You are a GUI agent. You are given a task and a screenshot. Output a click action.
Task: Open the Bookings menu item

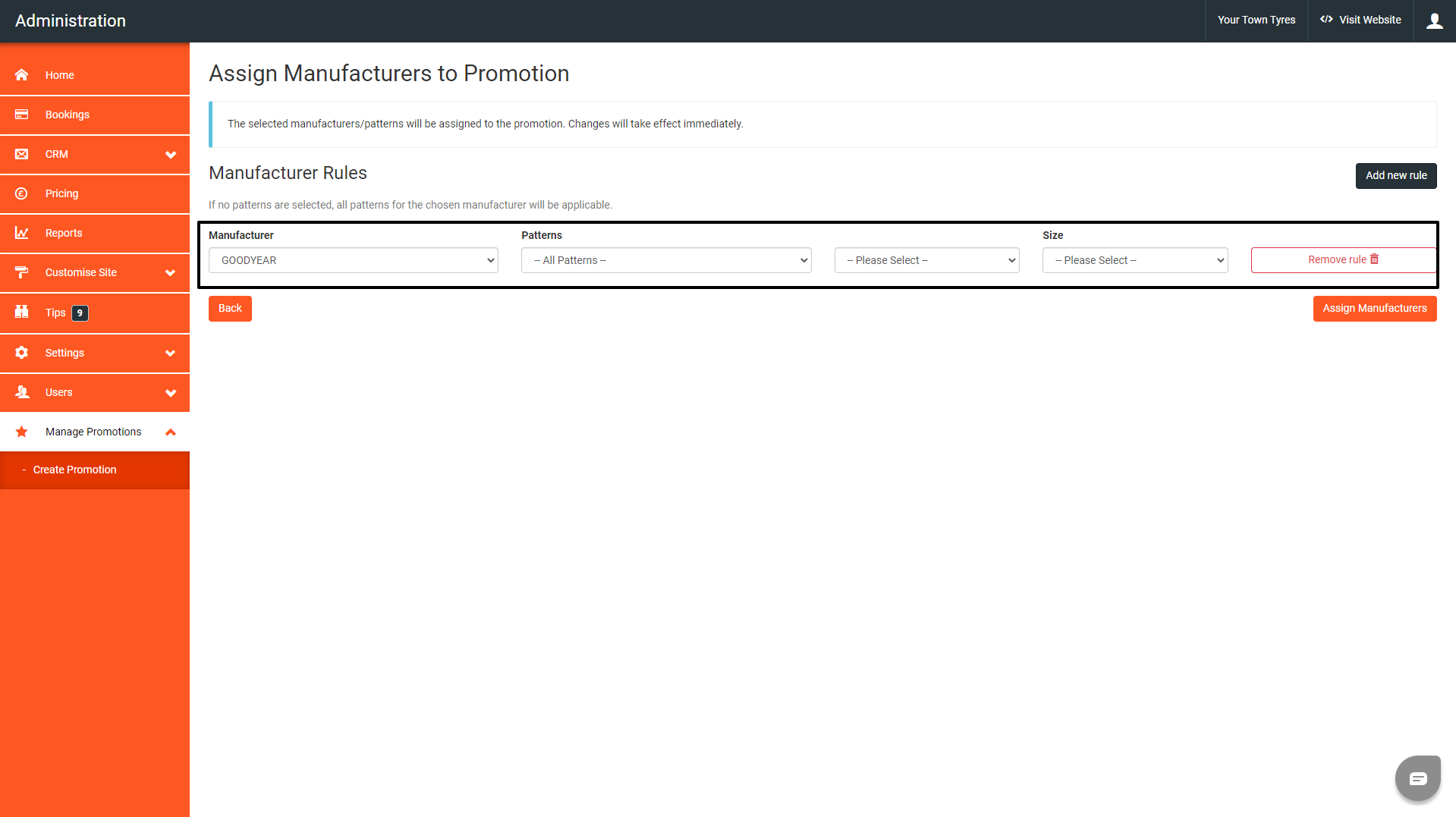pos(95,115)
